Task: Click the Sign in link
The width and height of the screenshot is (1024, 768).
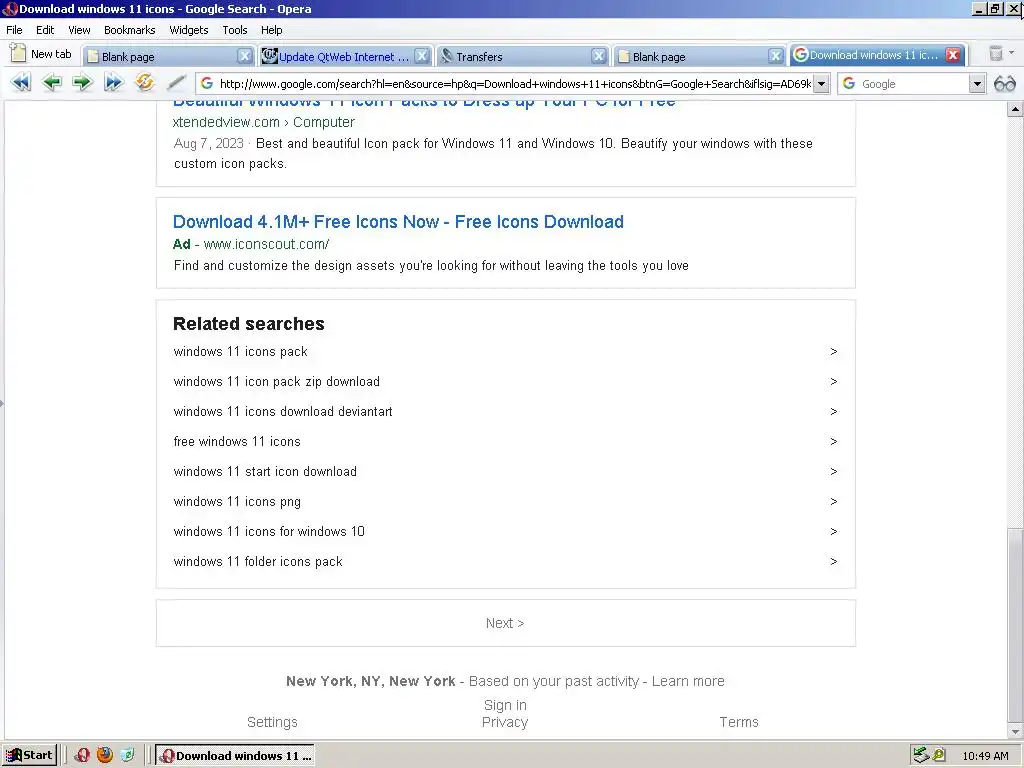Action: coord(505,705)
